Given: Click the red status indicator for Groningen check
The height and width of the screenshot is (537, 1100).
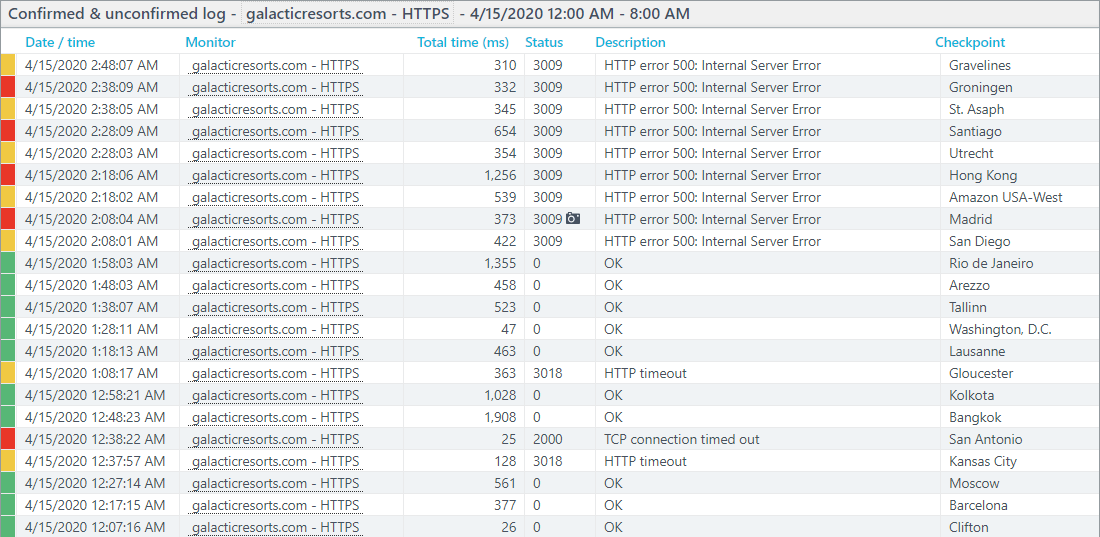Looking at the screenshot, I should tap(8, 87).
